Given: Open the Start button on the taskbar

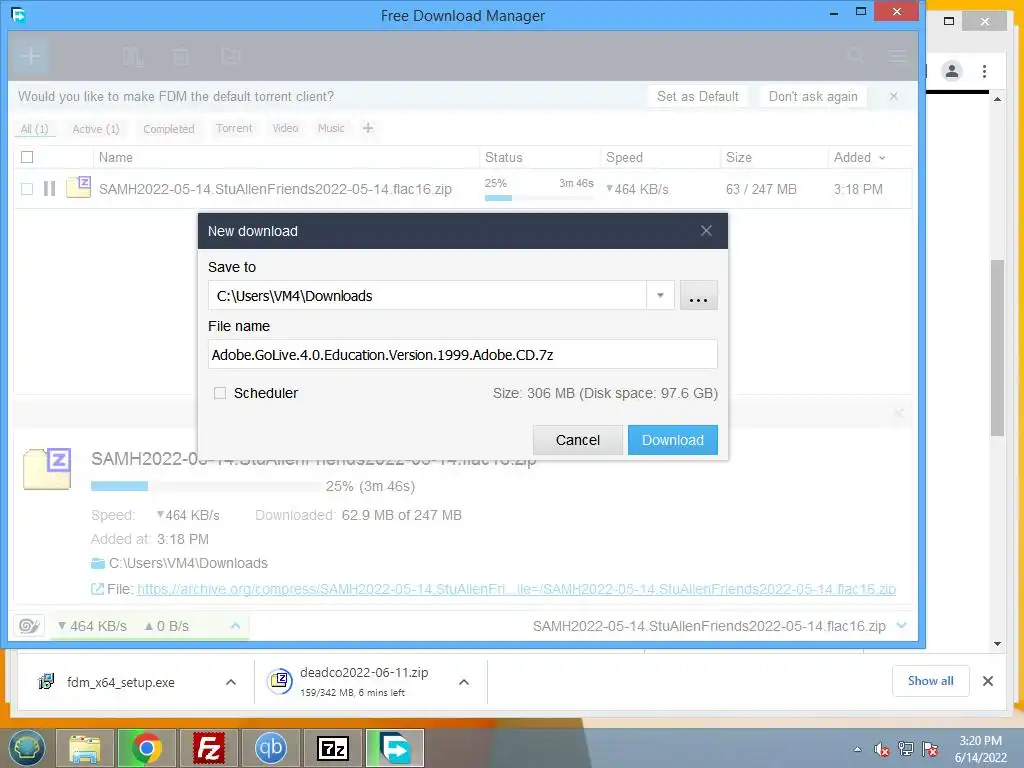Looking at the screenshot, I should coord(26,748).
